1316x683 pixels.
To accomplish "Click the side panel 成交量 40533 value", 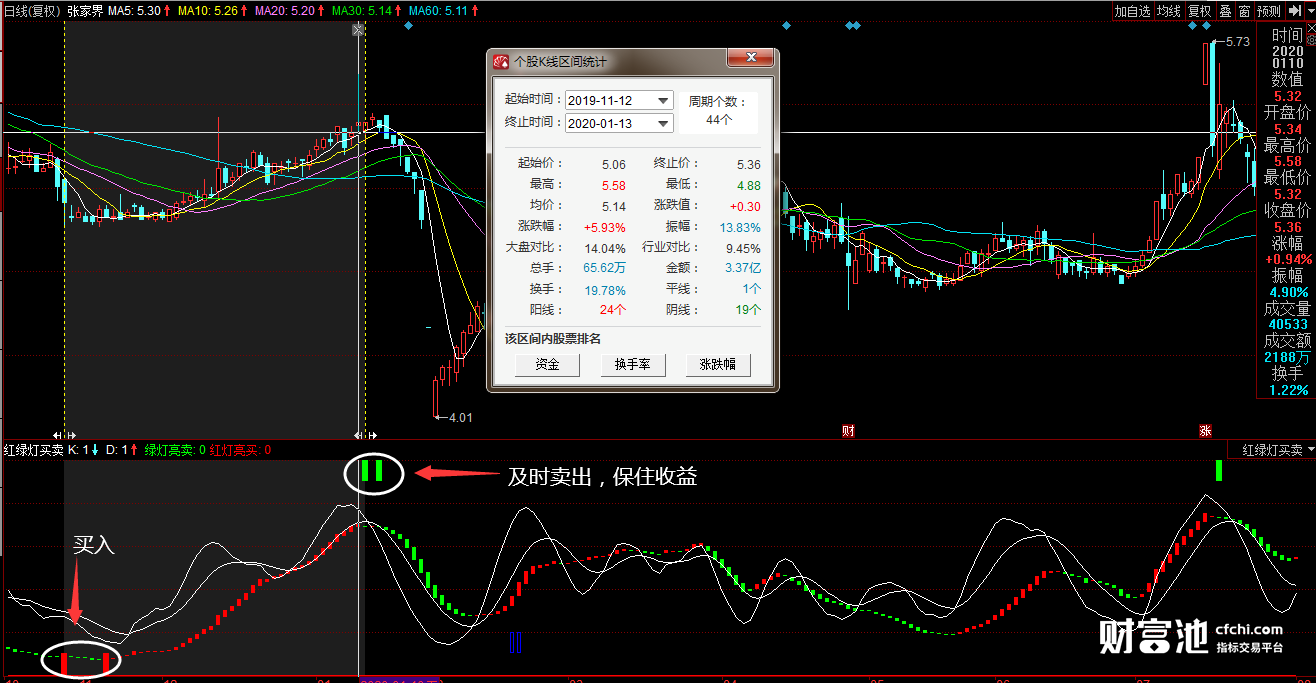I will 1288,324.
